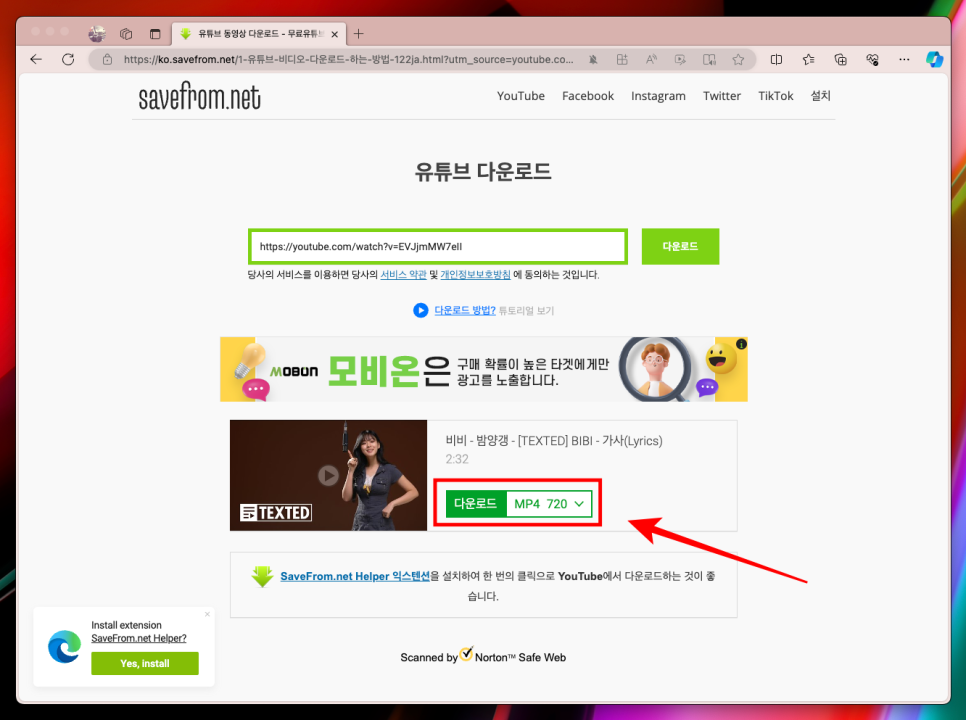
Task: Open the tab actions menu icon
Action: tap(155, 34)
